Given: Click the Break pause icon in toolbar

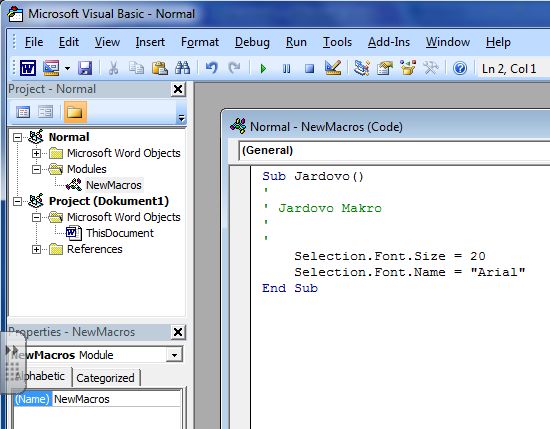Looking at the screenshot, I should pos(286,68).
